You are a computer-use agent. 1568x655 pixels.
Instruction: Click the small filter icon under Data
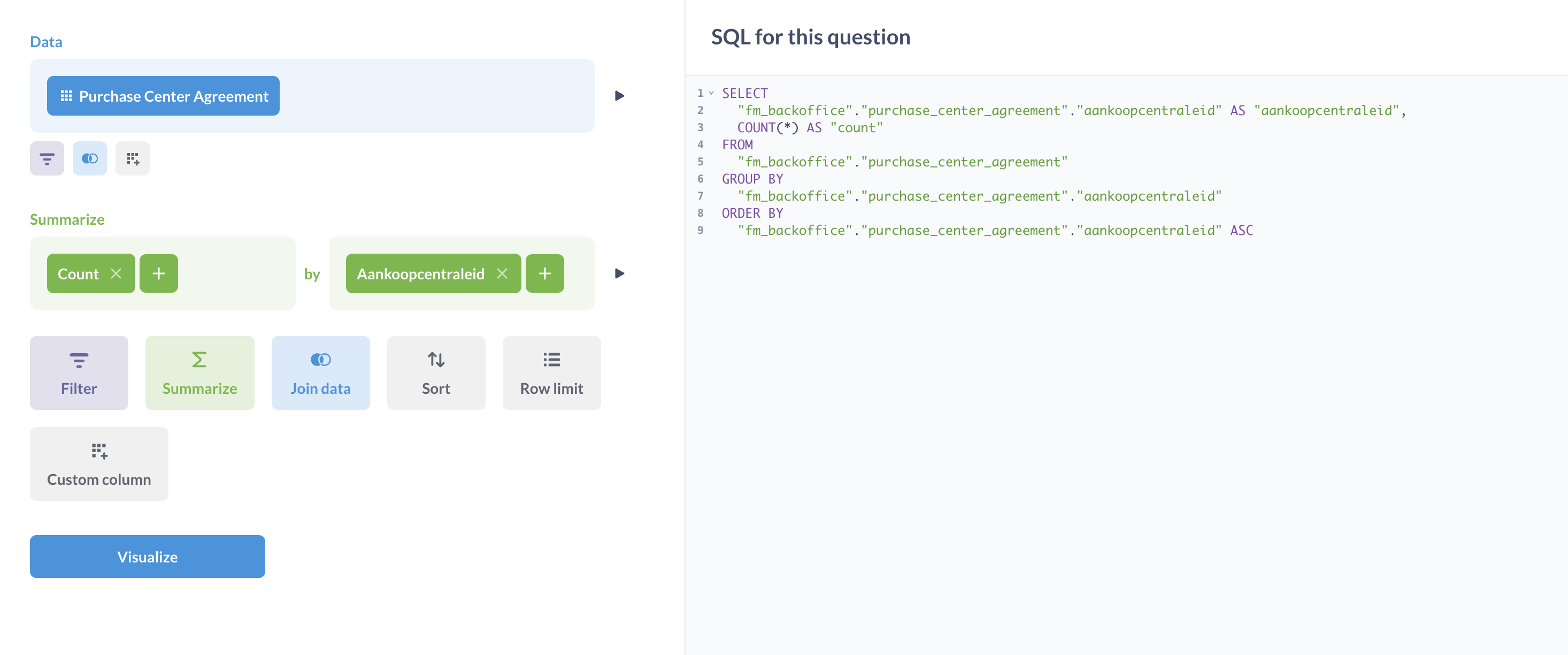coord(47,158)
